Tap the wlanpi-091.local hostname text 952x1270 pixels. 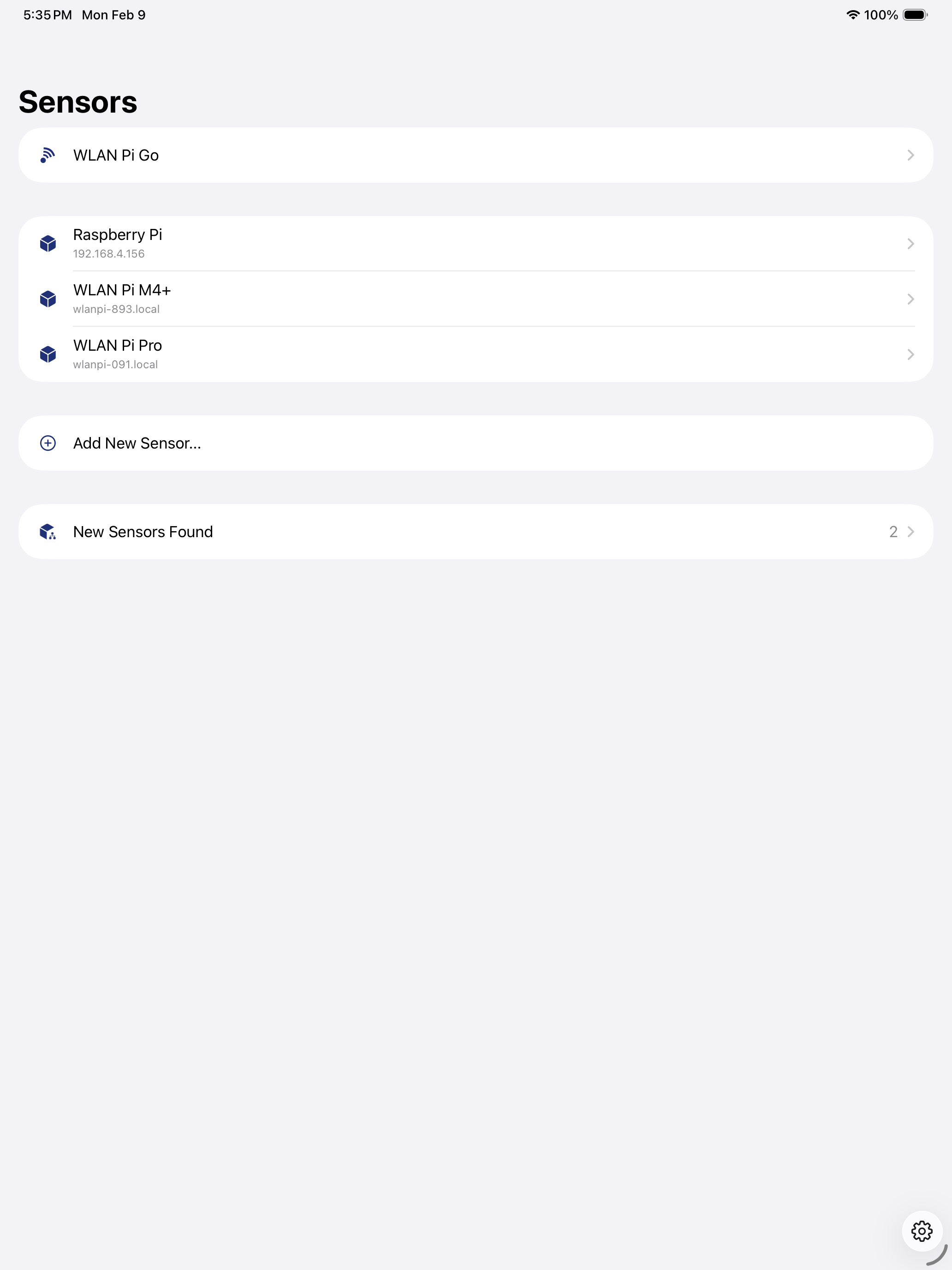115,365
